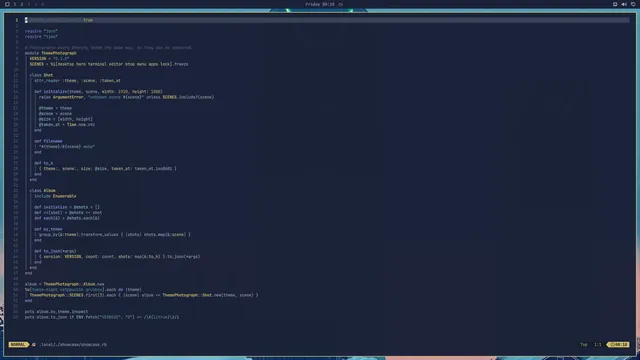This screenshot has height=360, width=640.
Task: Click the rightmost system tray icon
Action: (633, 4)
